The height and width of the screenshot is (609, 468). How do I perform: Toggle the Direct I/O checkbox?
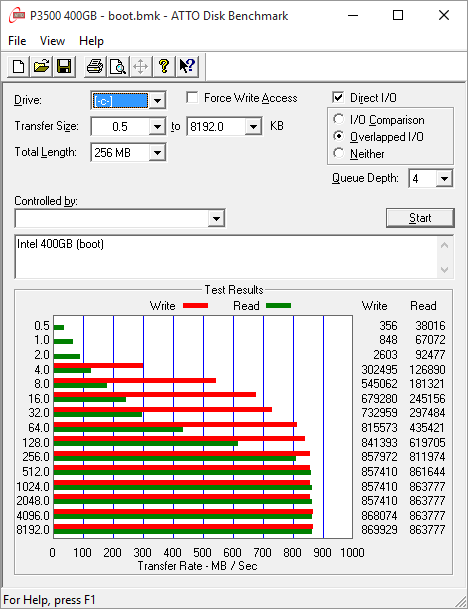click(x=338, y=97)
